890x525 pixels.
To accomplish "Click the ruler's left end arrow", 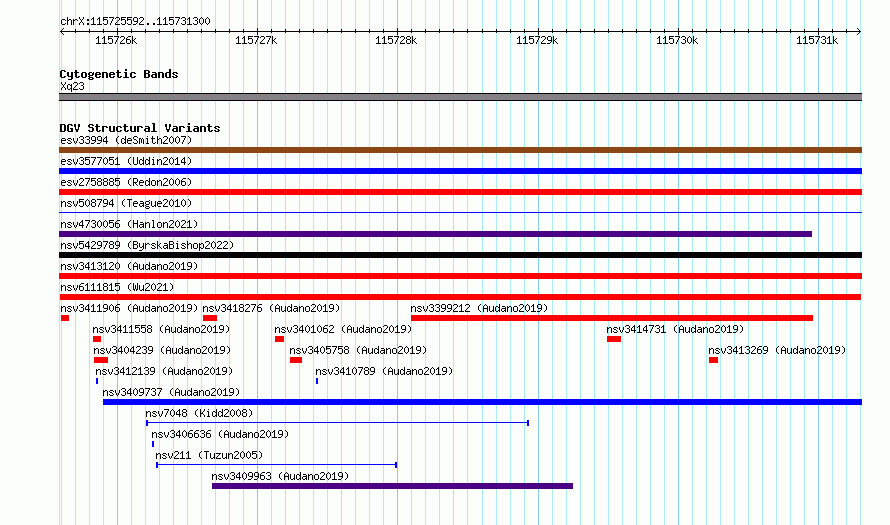I will (62, 32).
